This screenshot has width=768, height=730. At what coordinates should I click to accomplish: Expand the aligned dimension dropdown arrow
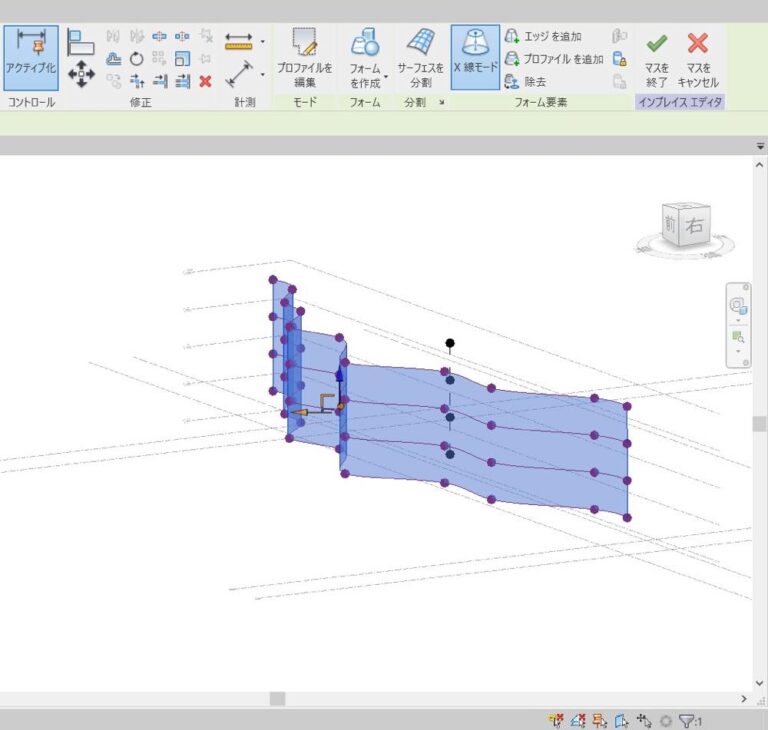coord(262,42)
